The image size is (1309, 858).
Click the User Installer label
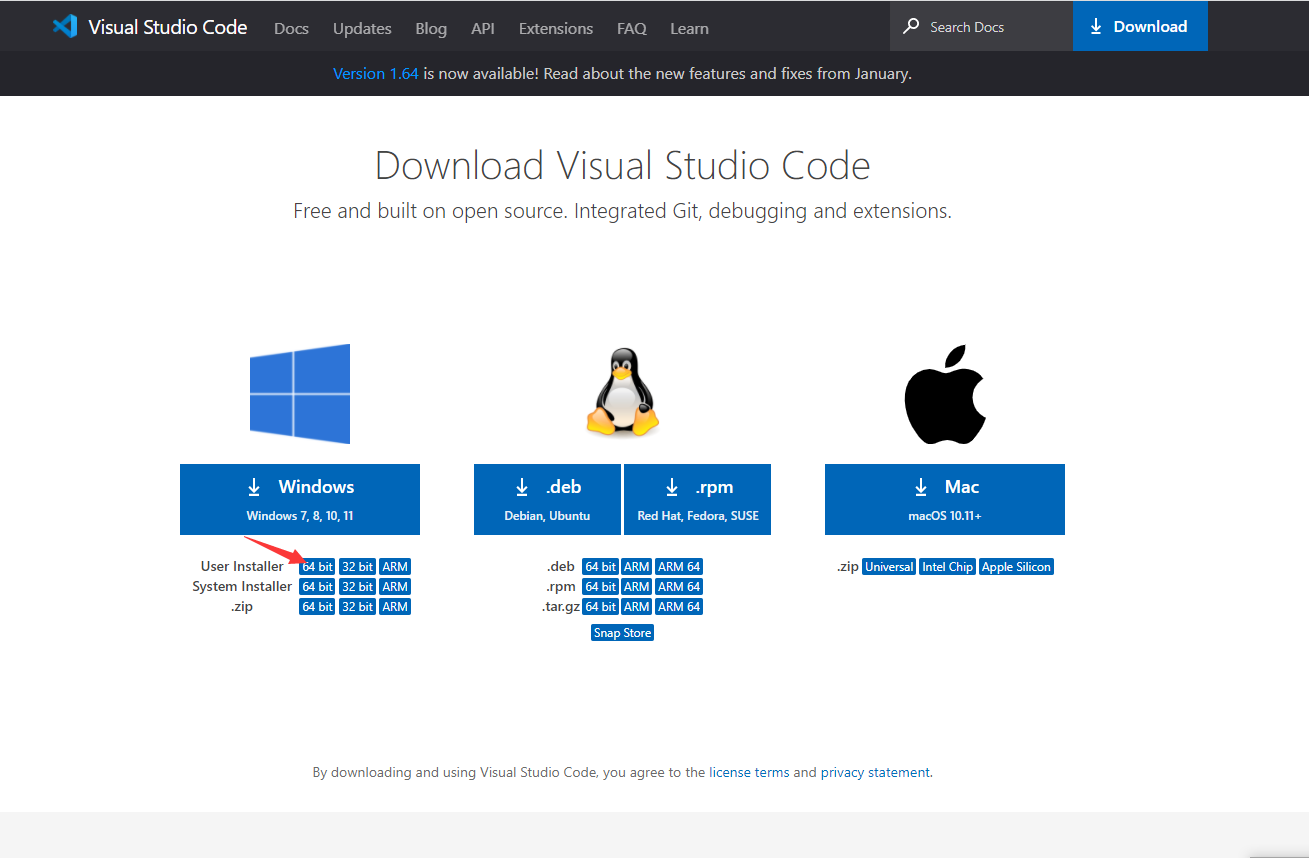coord(242,567)
